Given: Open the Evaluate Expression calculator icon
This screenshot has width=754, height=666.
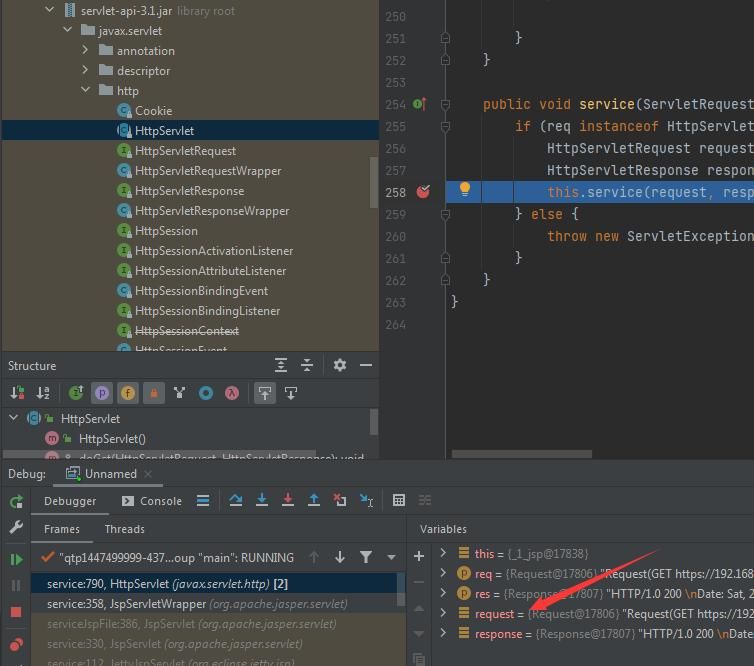Looking at the screenshot, I should (x=399, y=501).
